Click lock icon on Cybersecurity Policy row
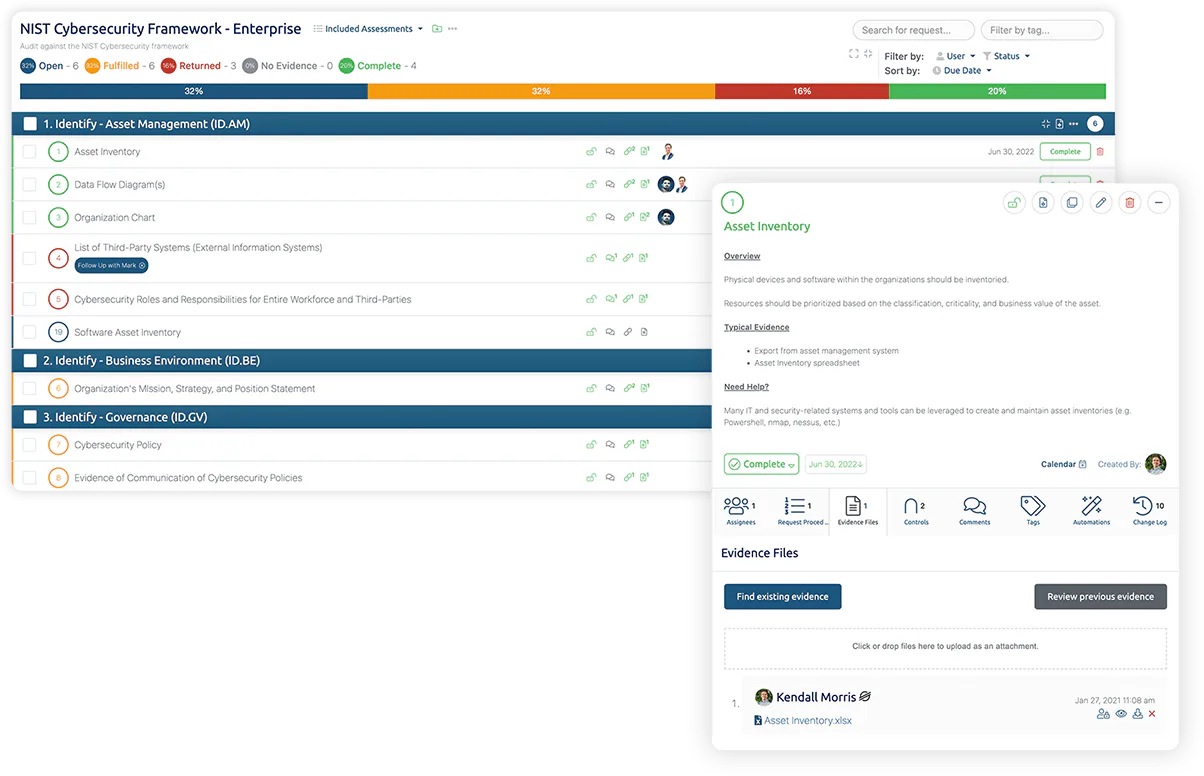 (591, 445)
